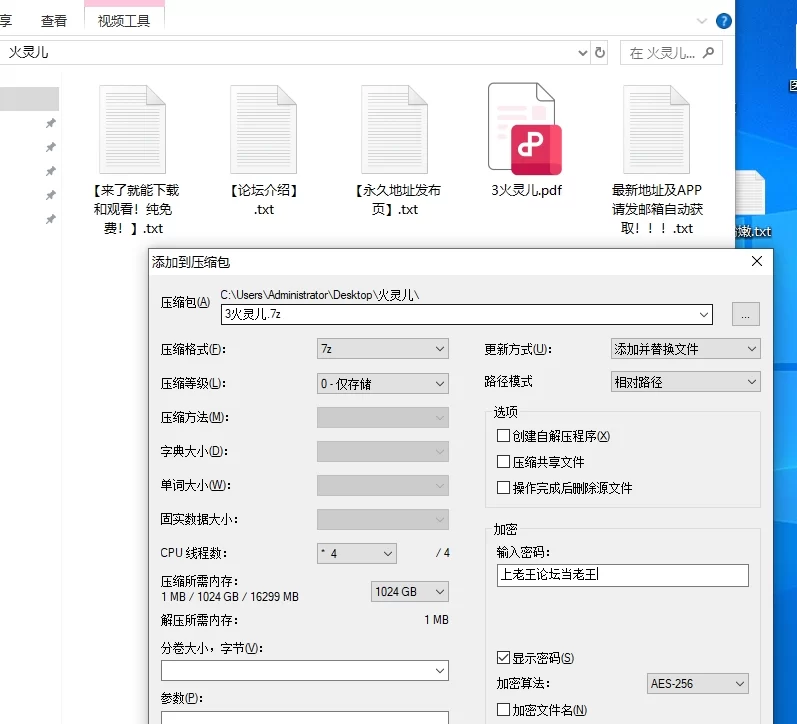Enable the 加密文件名 checkbox
This screenshot has height=724, width=797.
click(x=503, y=709)
